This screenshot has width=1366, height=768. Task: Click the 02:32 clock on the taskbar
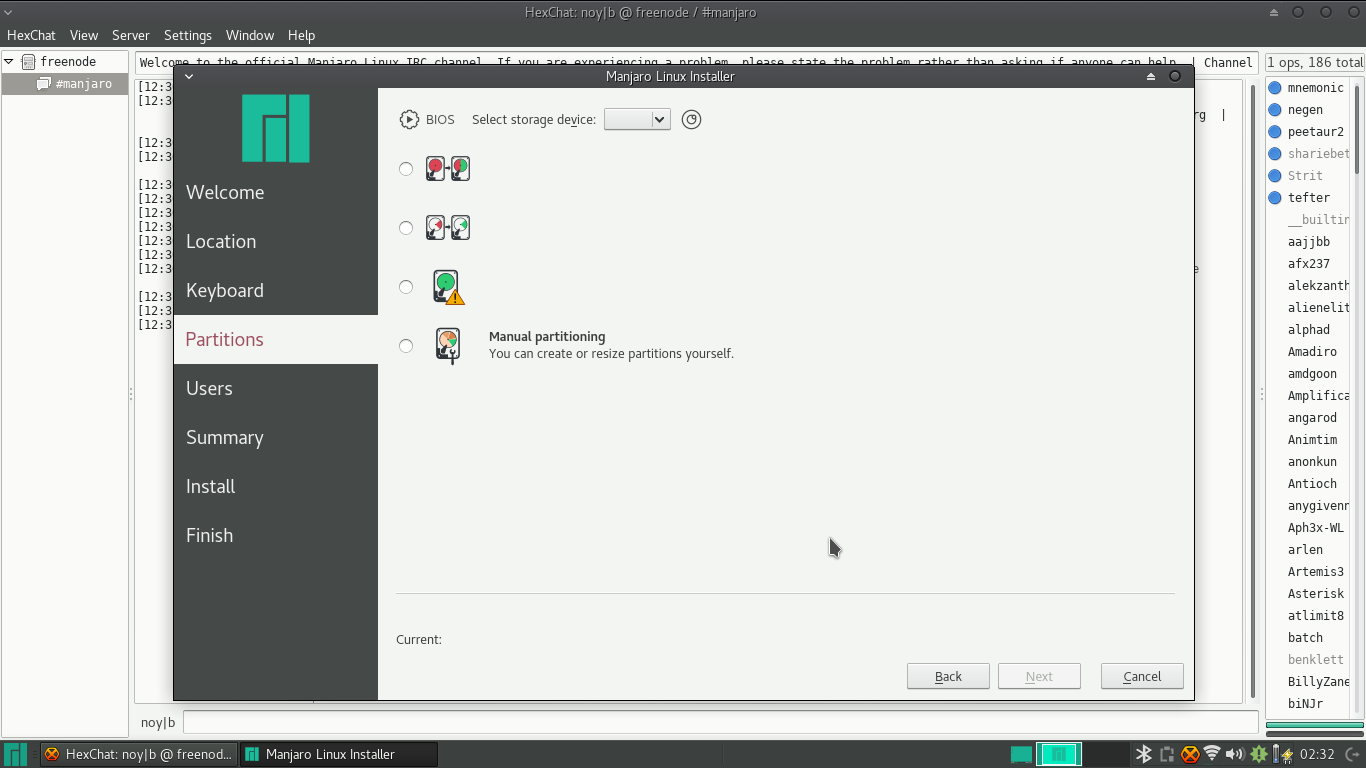tap(1317, 754)
